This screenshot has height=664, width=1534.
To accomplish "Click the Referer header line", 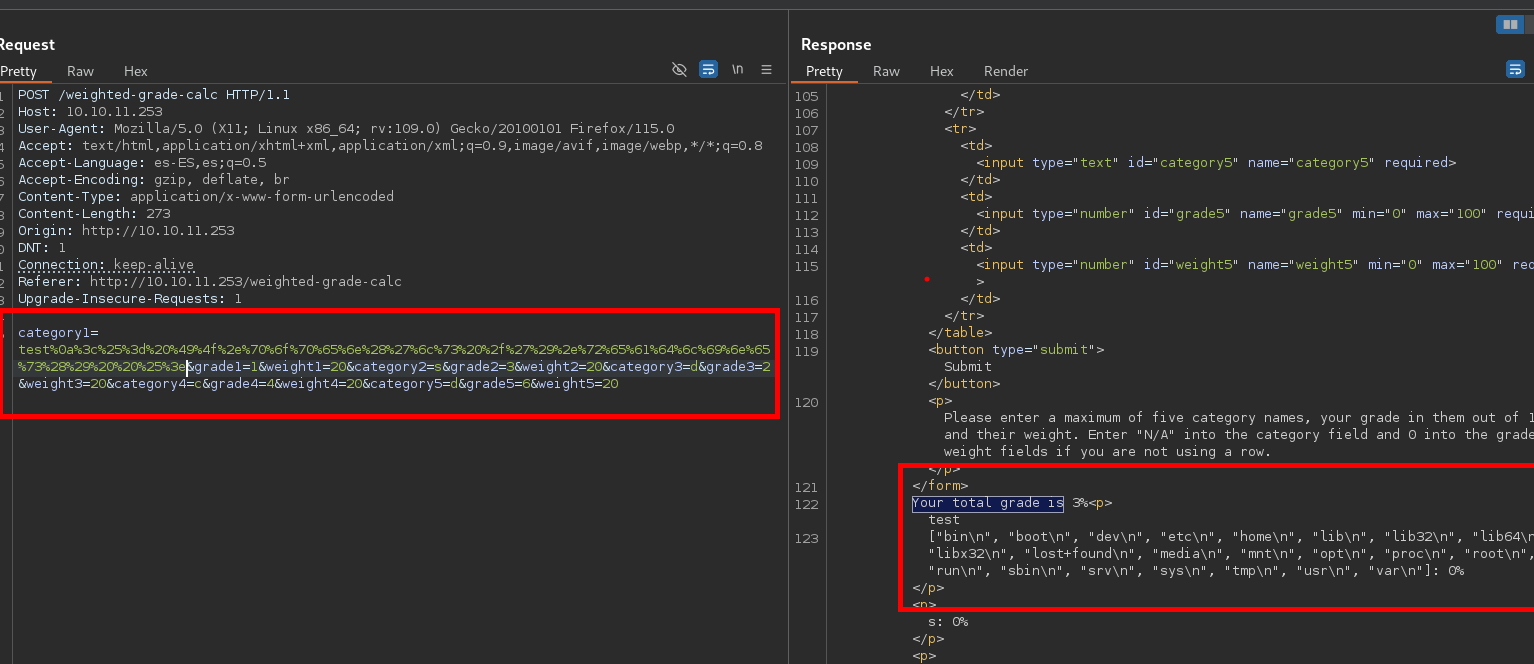I will [210, 282].
